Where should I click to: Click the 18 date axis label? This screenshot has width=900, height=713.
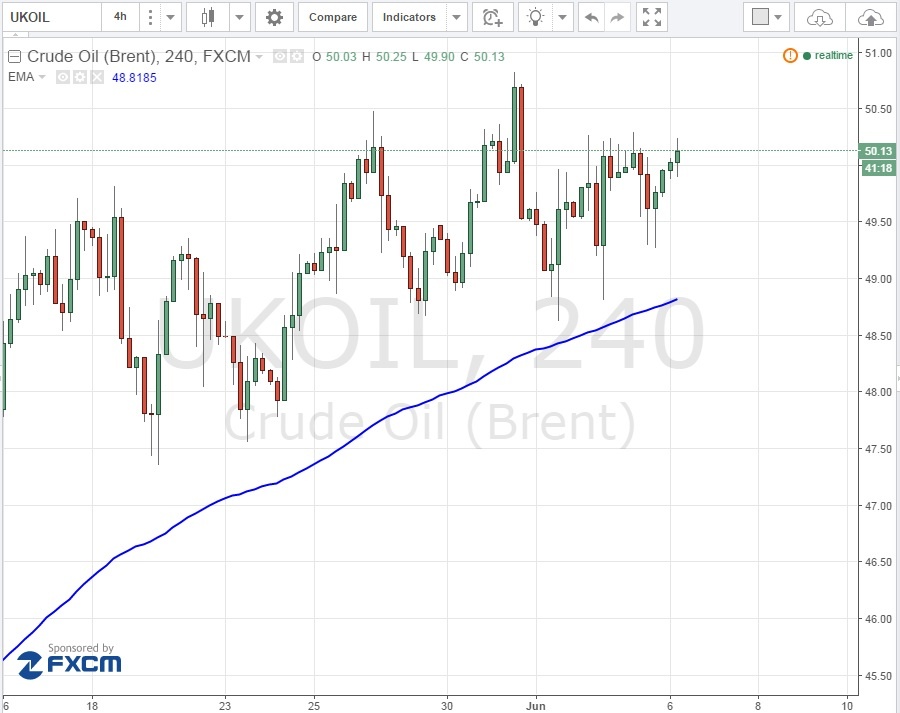(92, 706)
